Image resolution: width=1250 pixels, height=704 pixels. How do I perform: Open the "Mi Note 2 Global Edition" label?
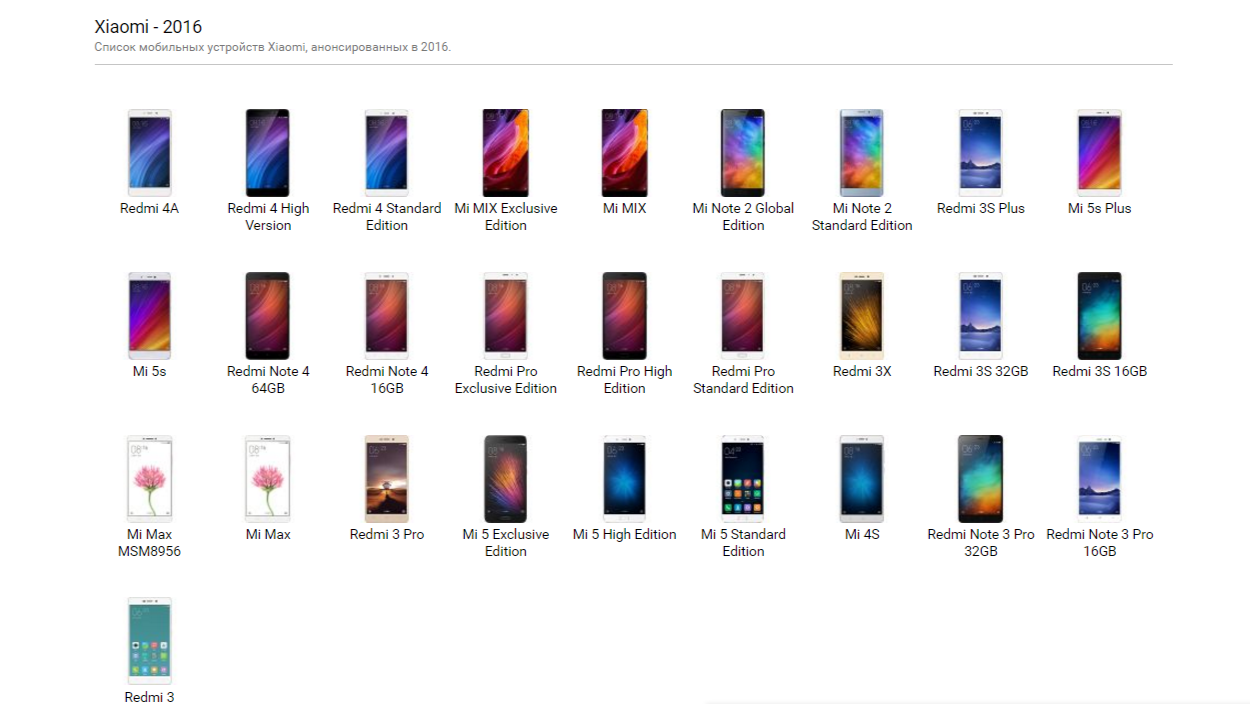tap(743, 217)
